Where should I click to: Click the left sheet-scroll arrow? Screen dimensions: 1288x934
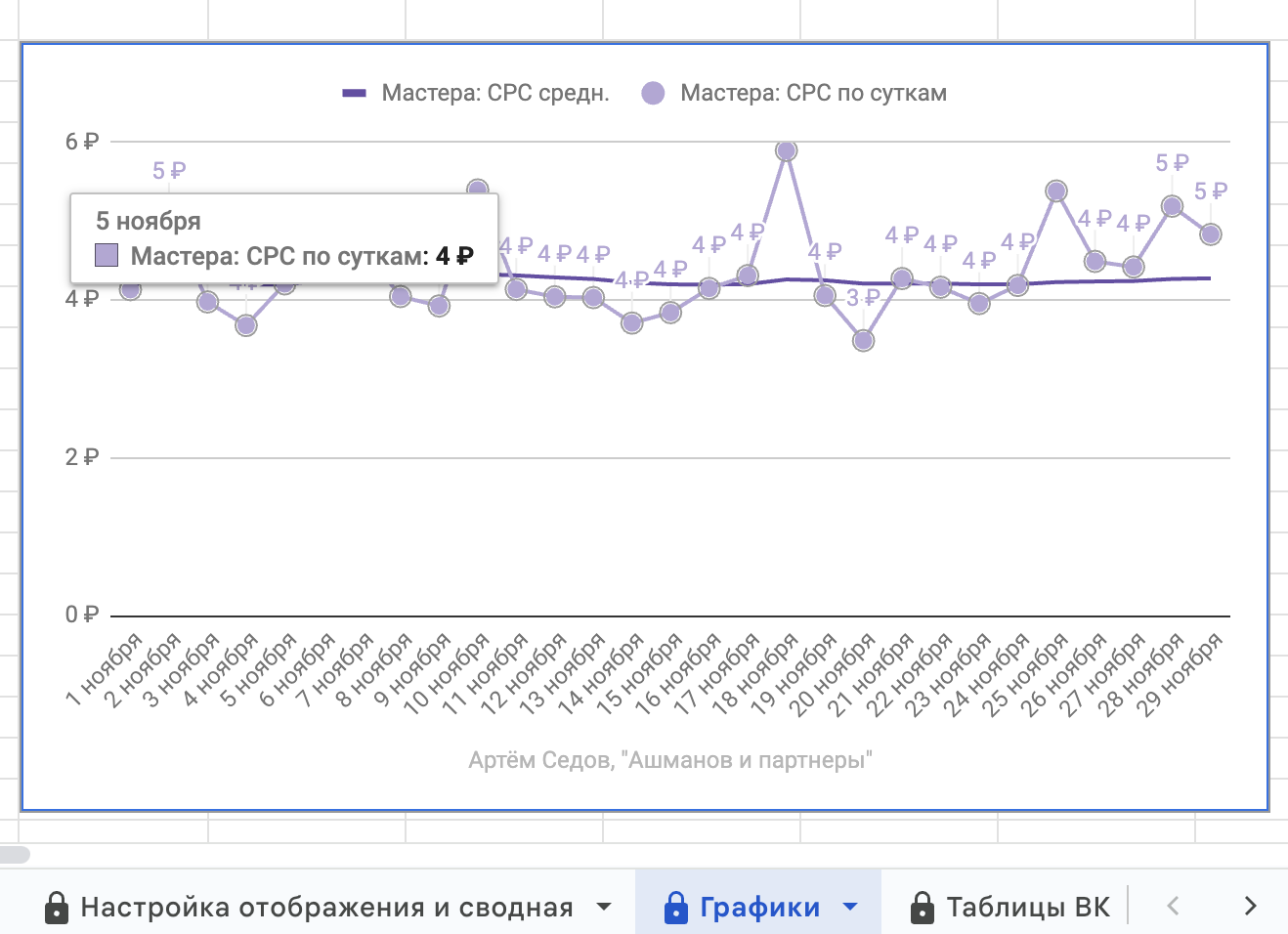coord(1173,906)
